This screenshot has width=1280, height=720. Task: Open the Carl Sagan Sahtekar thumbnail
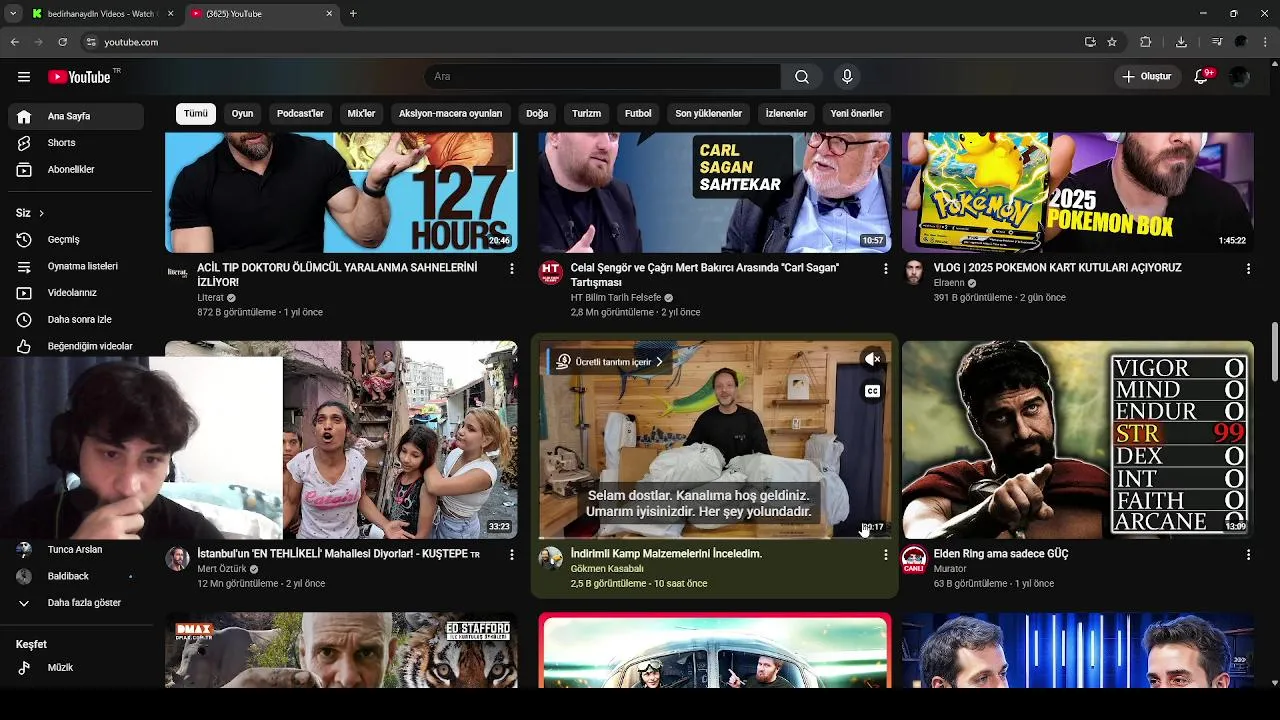coord(714,192)
